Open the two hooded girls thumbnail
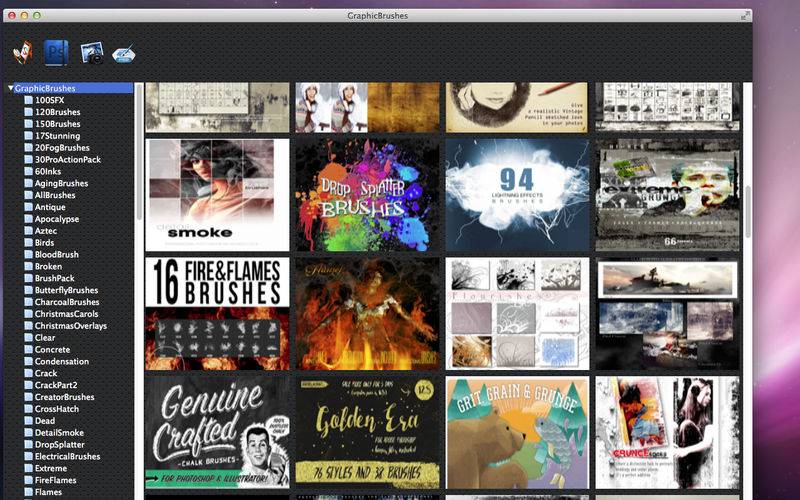The height and width of the screenshot is (500, 800). (x=367, y=108)
